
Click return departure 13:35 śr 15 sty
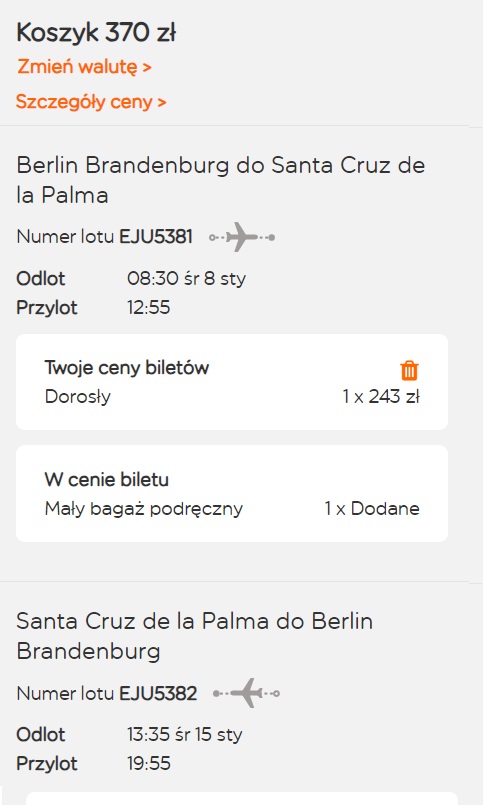(x=185, y=734)
